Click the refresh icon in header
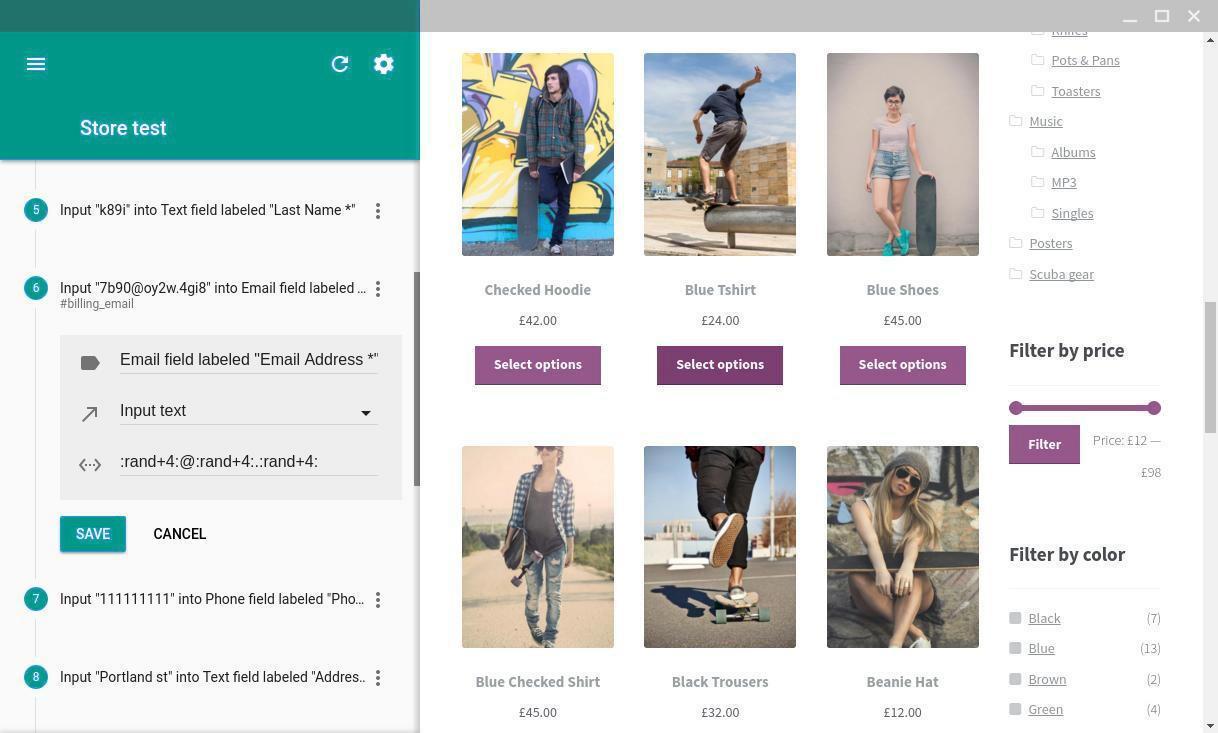Screen dimensions: 1218x733 point(340,64)
